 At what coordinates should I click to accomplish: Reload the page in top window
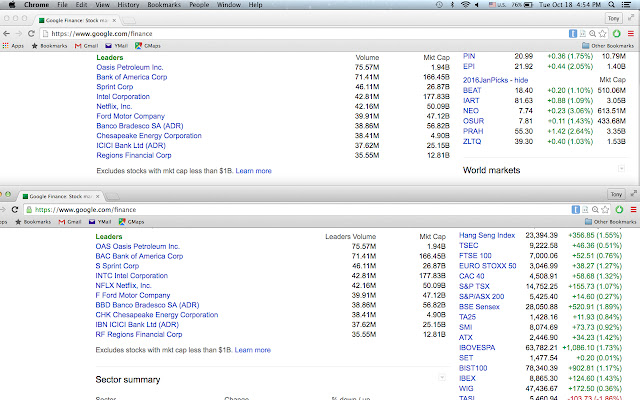31,33
